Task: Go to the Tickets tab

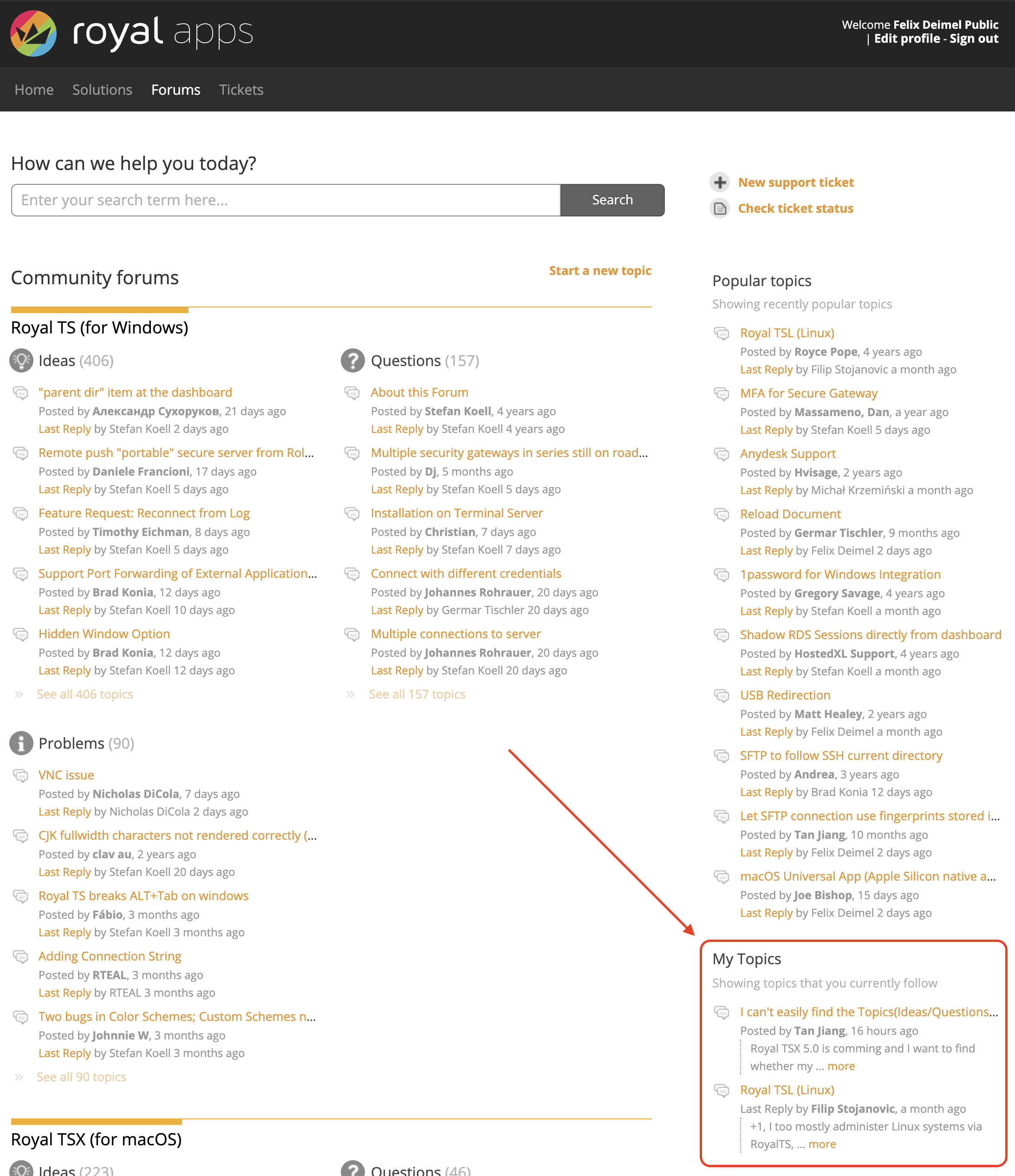Action: [x=241, y=90]
